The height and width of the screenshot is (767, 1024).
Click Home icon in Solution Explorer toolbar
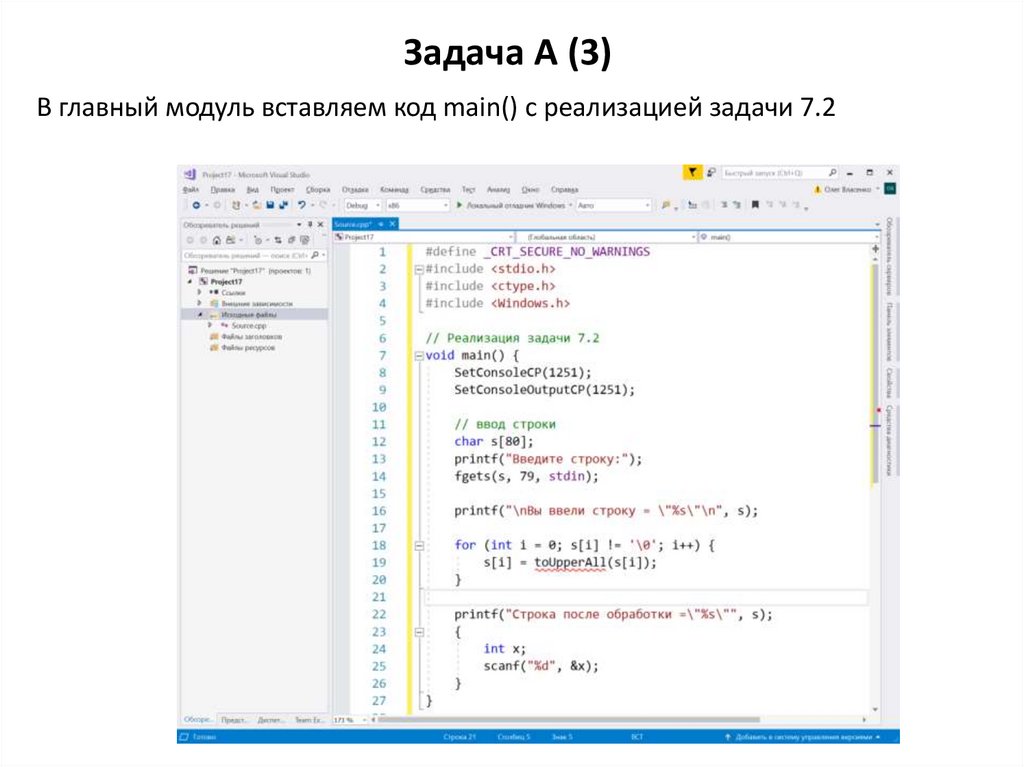[216, 240]
